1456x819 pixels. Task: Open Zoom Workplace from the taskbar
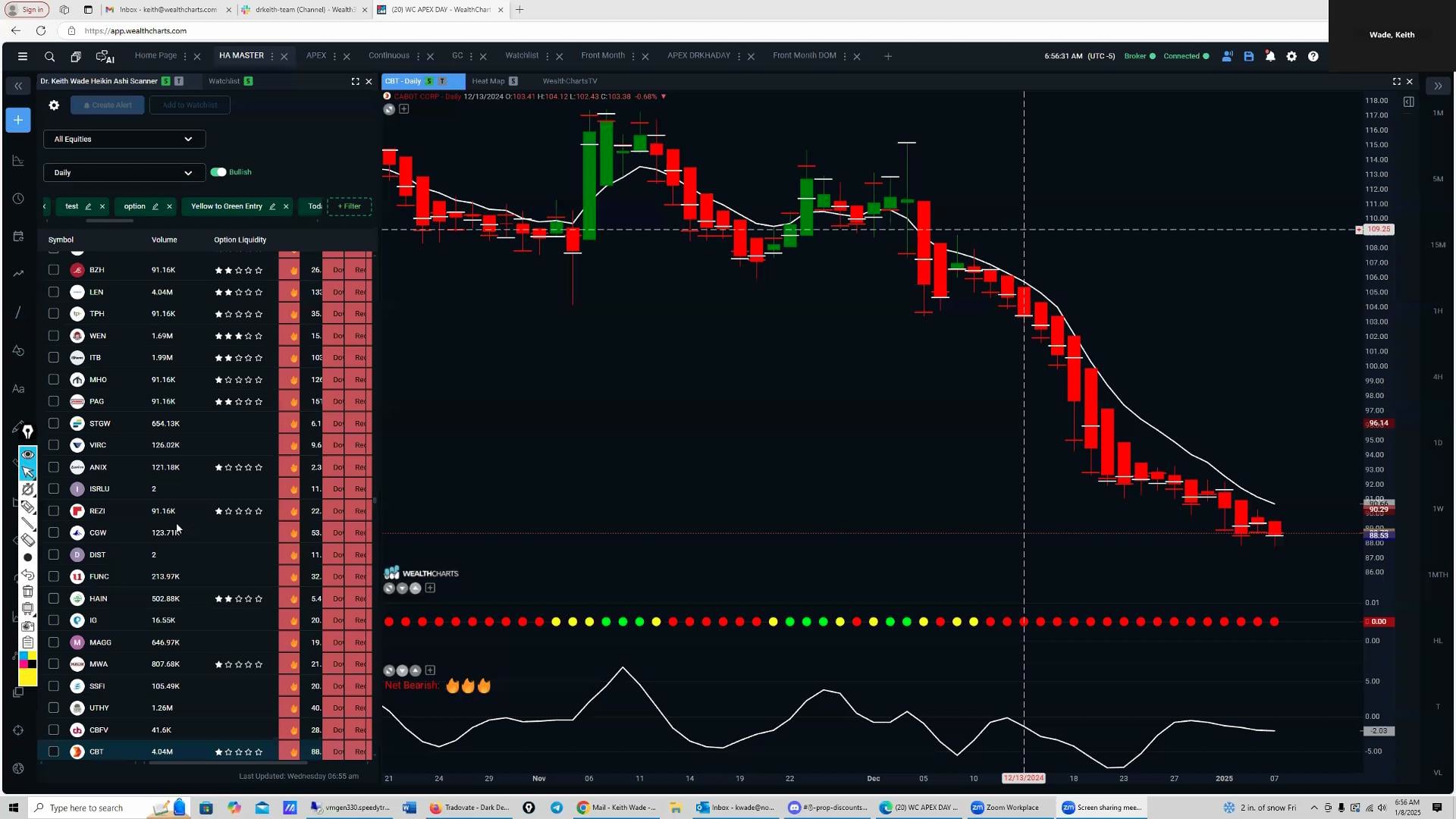point(1006,808)
